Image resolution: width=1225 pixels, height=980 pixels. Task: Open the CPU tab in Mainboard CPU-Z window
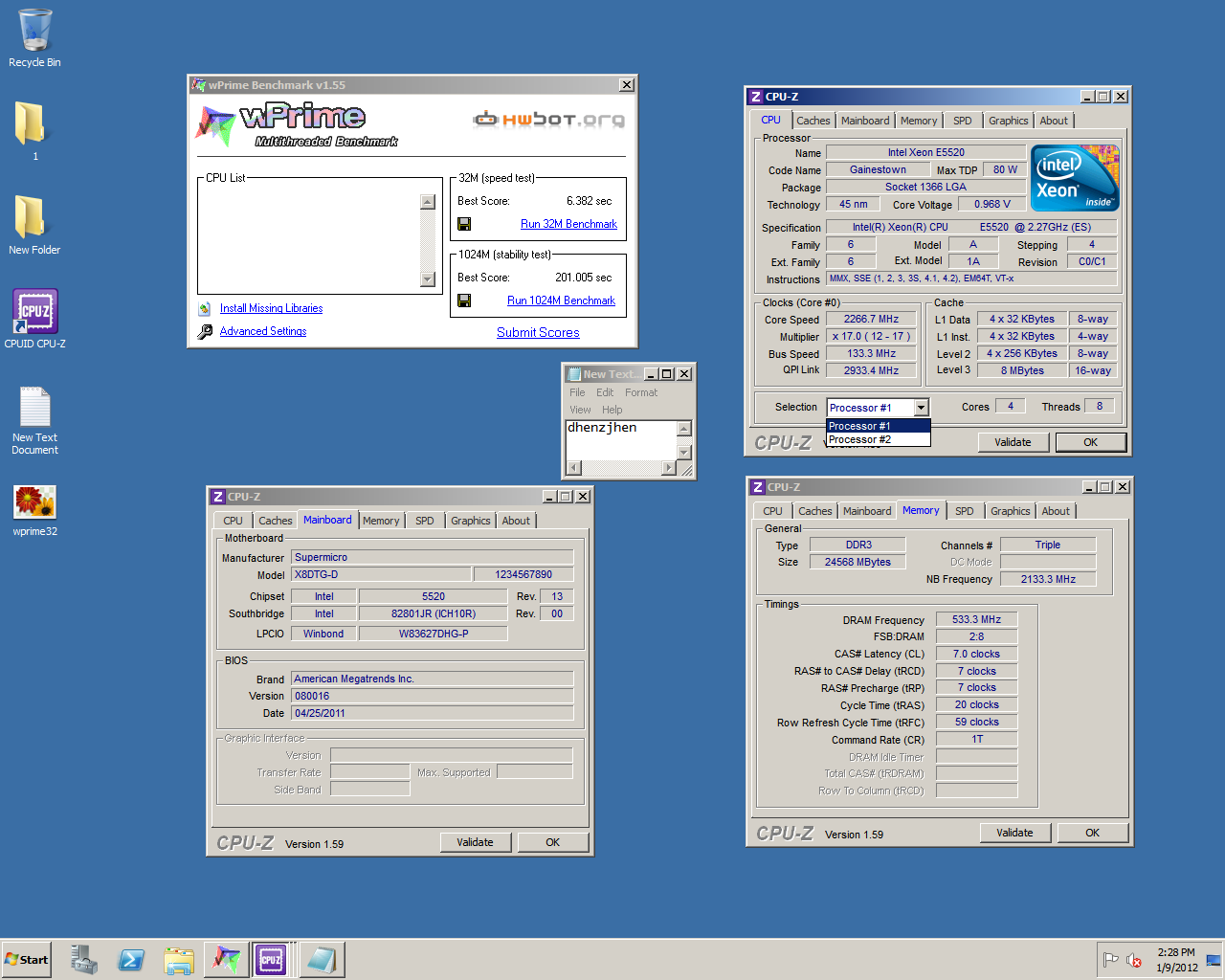click(233, 521)
